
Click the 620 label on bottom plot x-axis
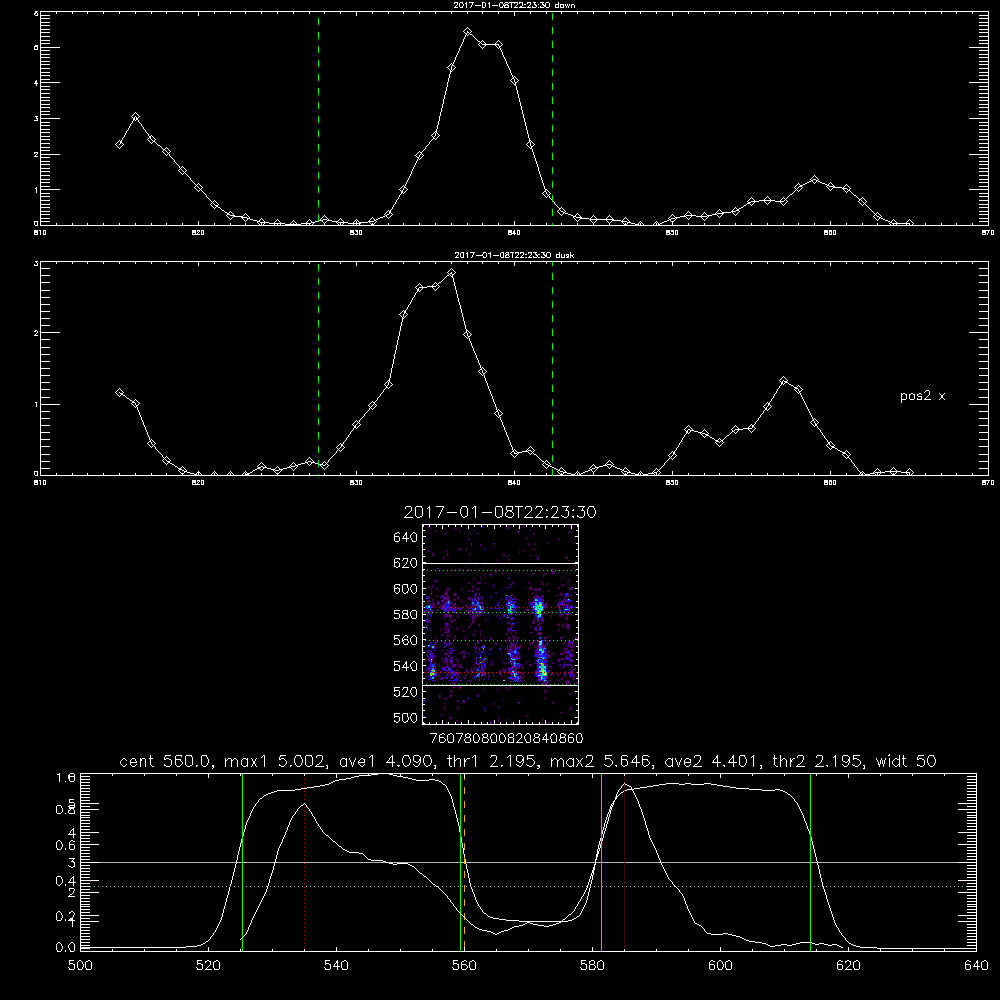pos(848,966)
